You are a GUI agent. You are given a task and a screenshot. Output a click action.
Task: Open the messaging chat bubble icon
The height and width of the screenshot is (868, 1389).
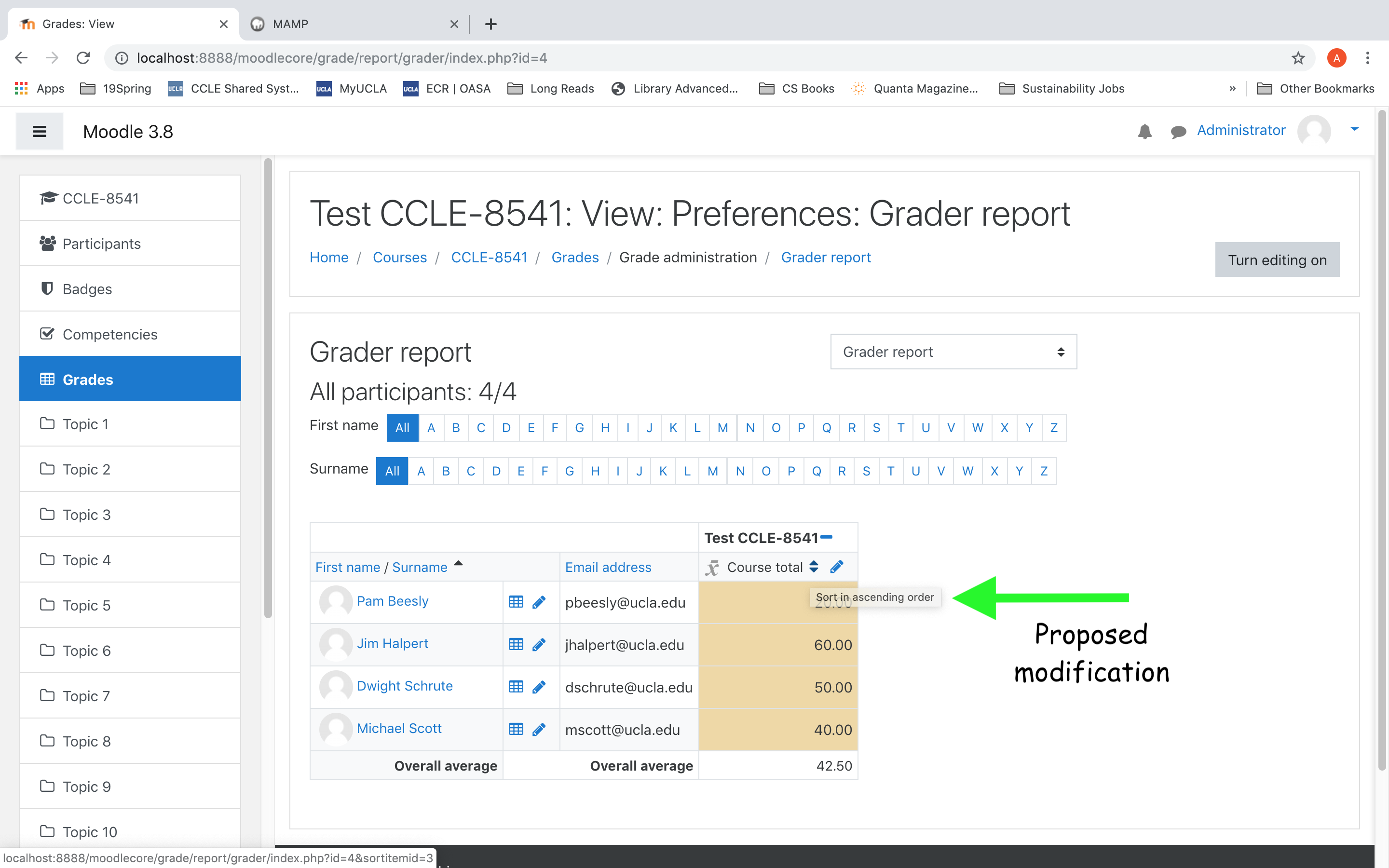click(1178, 132)
